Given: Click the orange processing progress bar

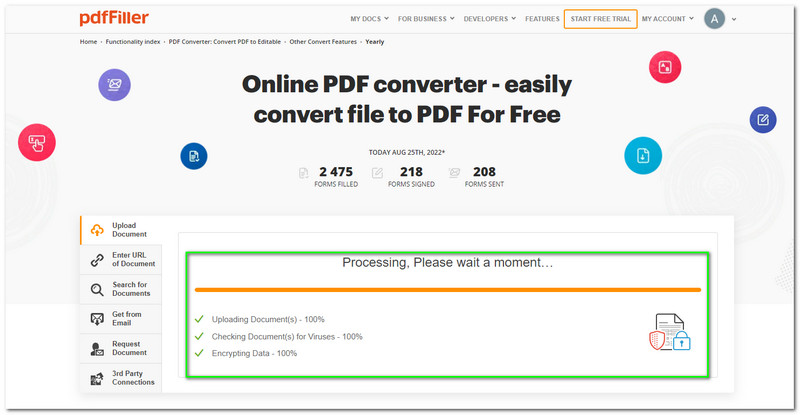Looking at the screenshot, I should tap(447, 290).
